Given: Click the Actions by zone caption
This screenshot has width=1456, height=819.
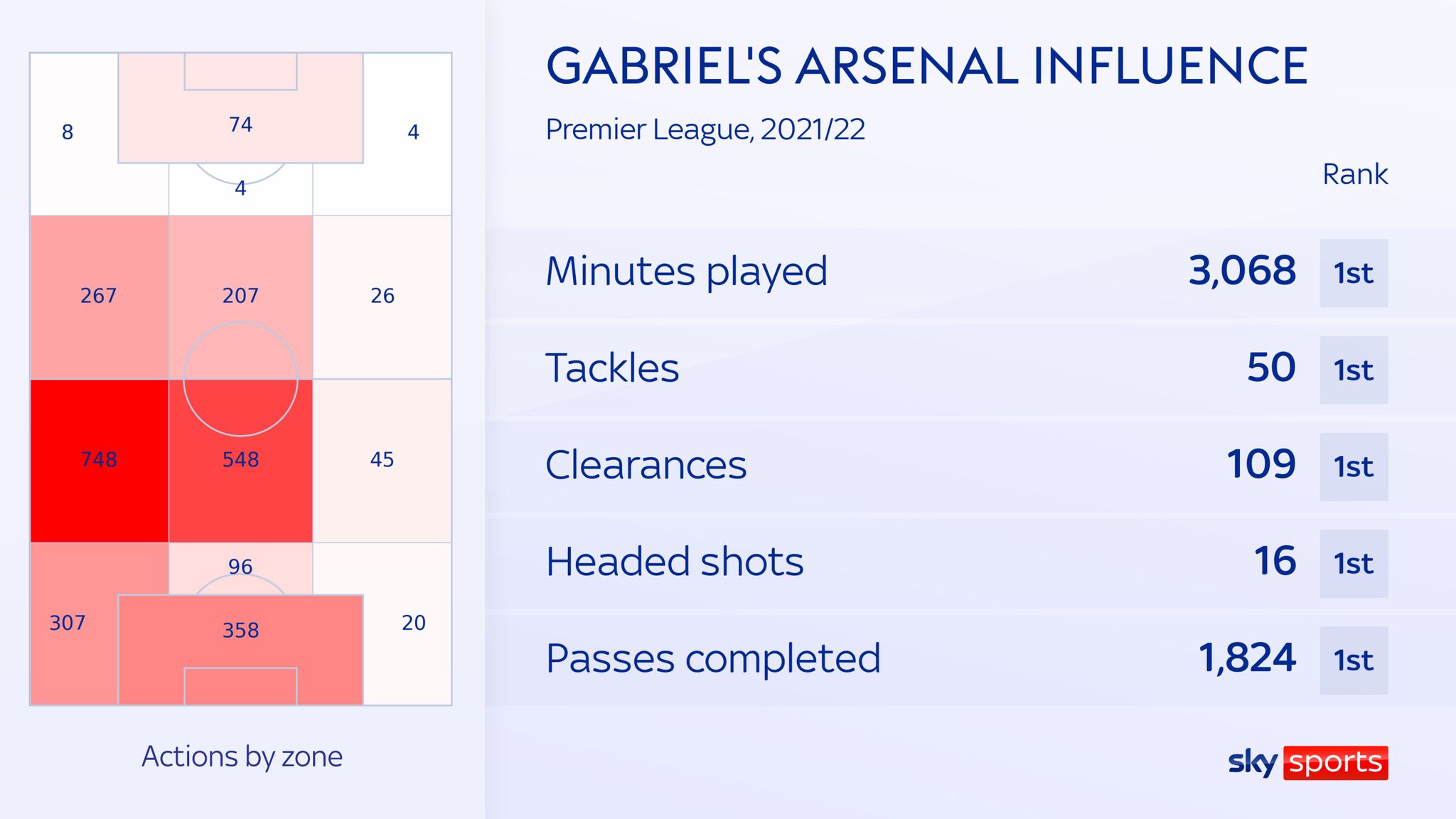Looking at the screenshot, I should pos(242,756).
